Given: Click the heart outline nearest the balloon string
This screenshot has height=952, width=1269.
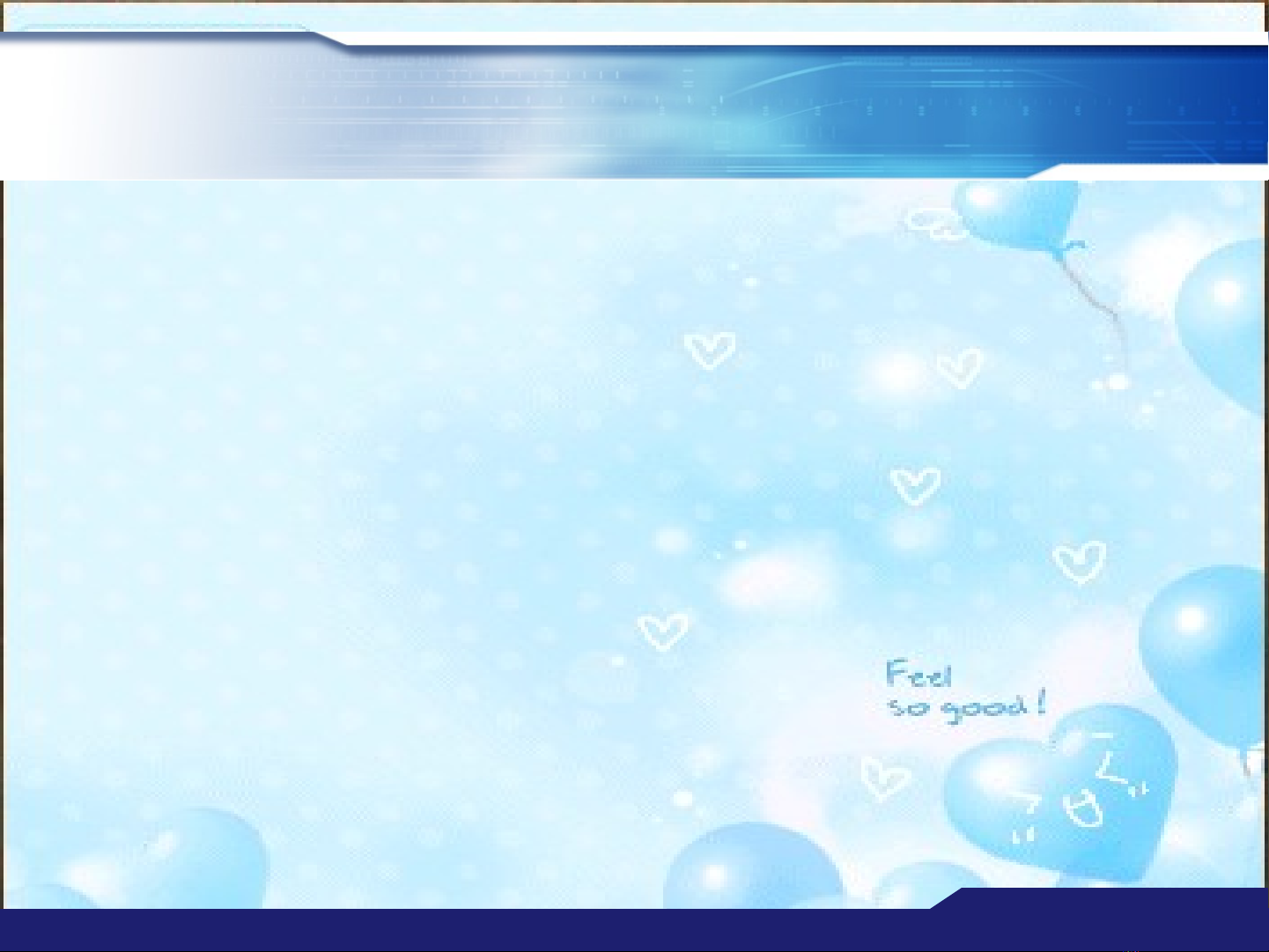Looking at the screenshot, I should [x=959, y=367].
